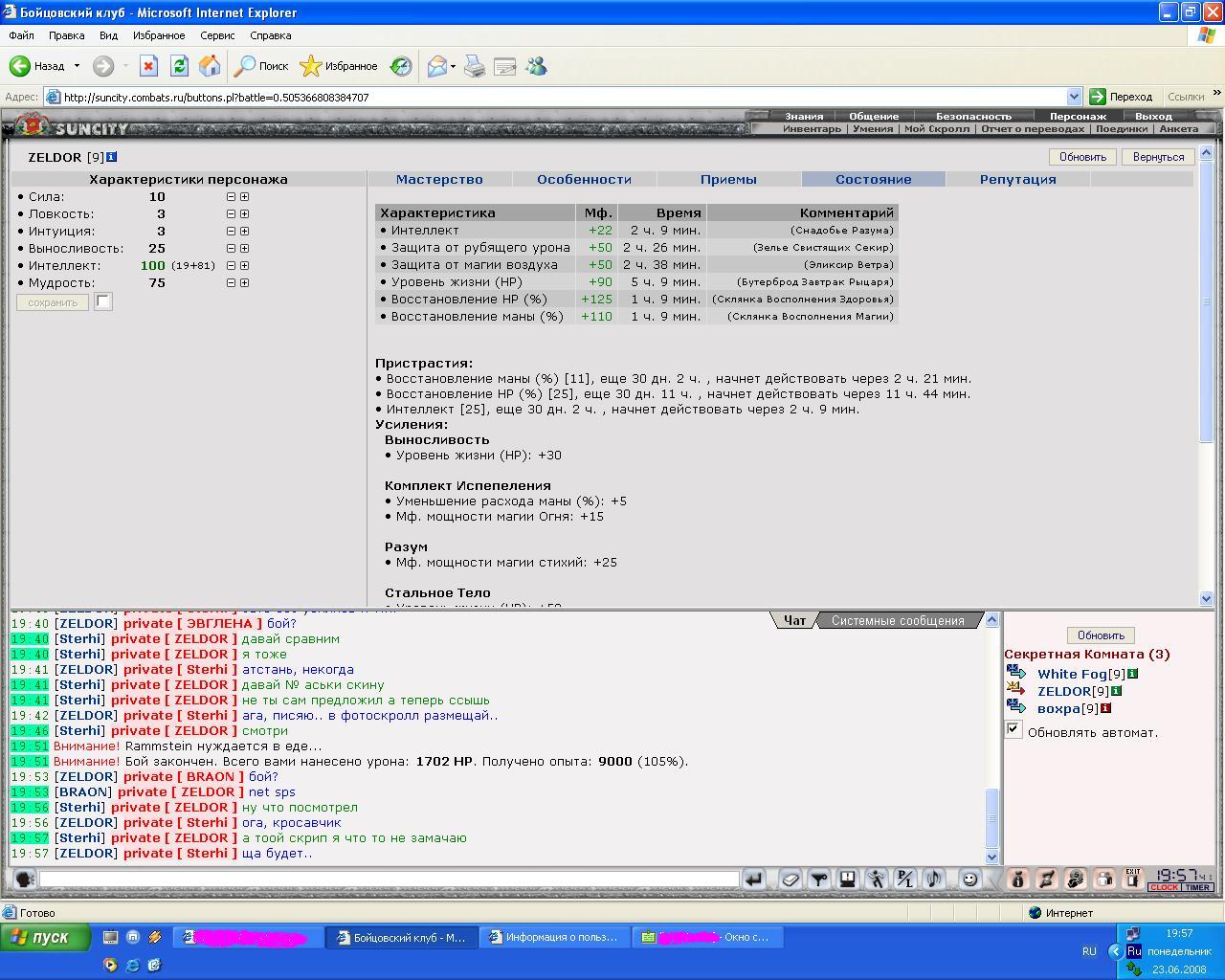The width and height of the screenshot is (1225, 980).
Task: Click the Обновить button above room list
Action: (x=1101, y=635)
